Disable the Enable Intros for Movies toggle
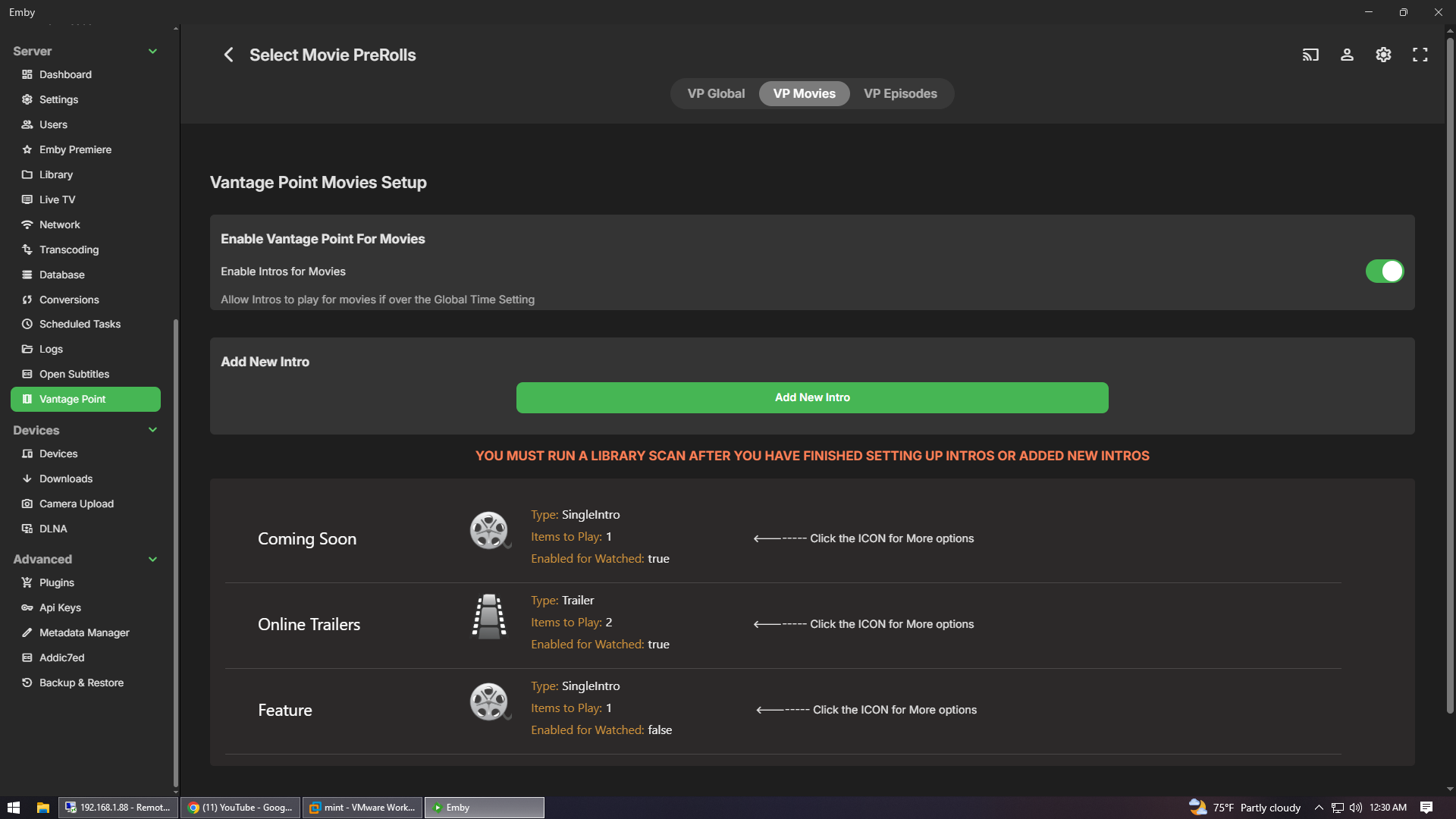The height and width of the screenshot is (819, 1456). pyautogui.click(x=1384, y=271)
